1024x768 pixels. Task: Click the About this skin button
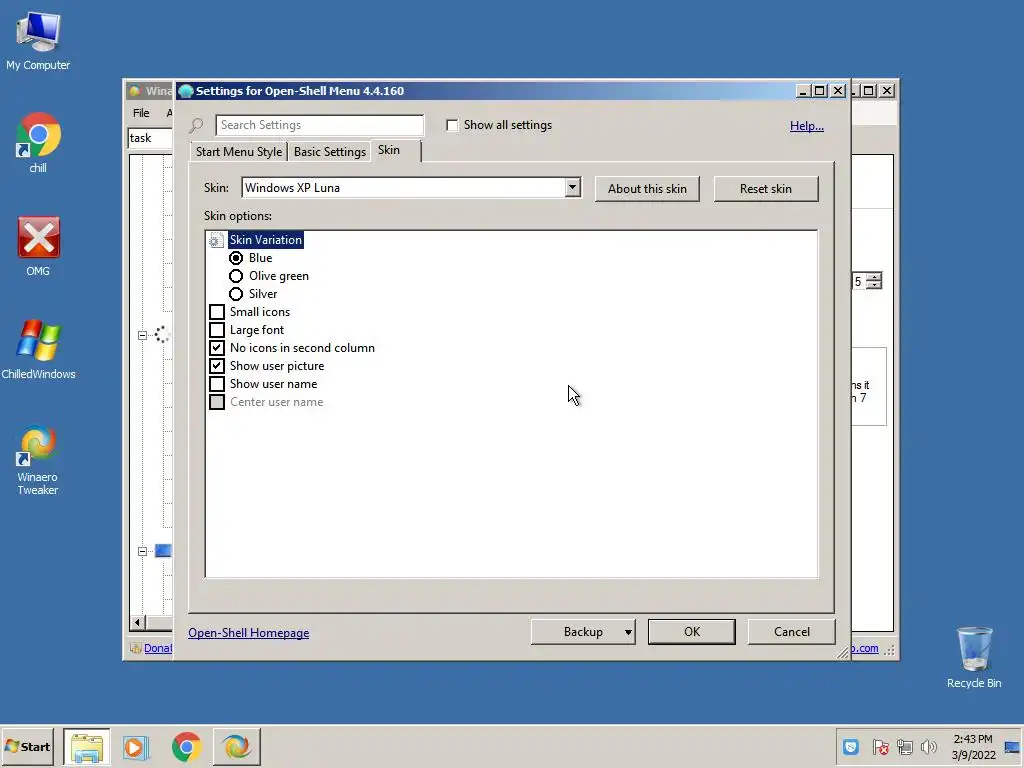647,189
